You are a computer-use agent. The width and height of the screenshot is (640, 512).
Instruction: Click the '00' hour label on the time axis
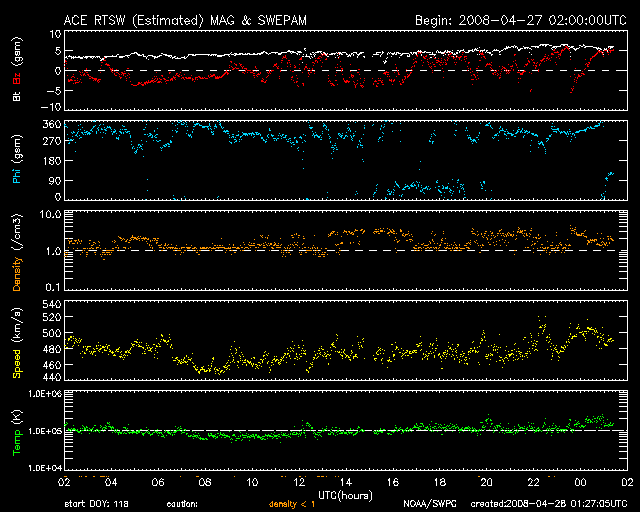pos(580,482)
